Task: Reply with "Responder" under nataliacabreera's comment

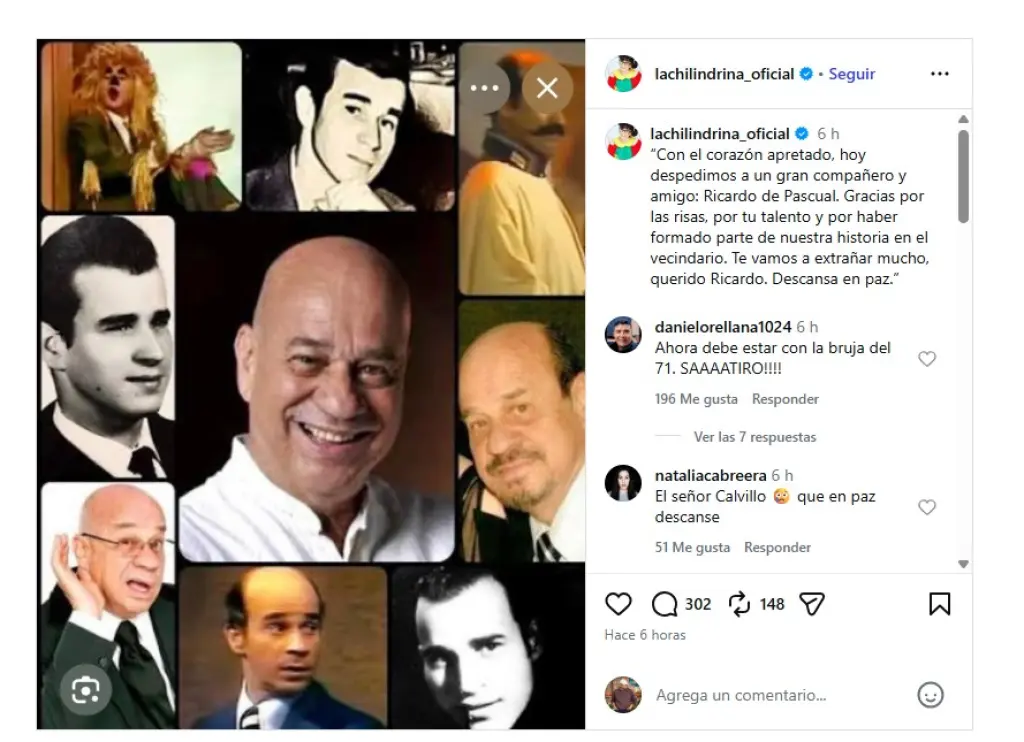Action: 777,547
